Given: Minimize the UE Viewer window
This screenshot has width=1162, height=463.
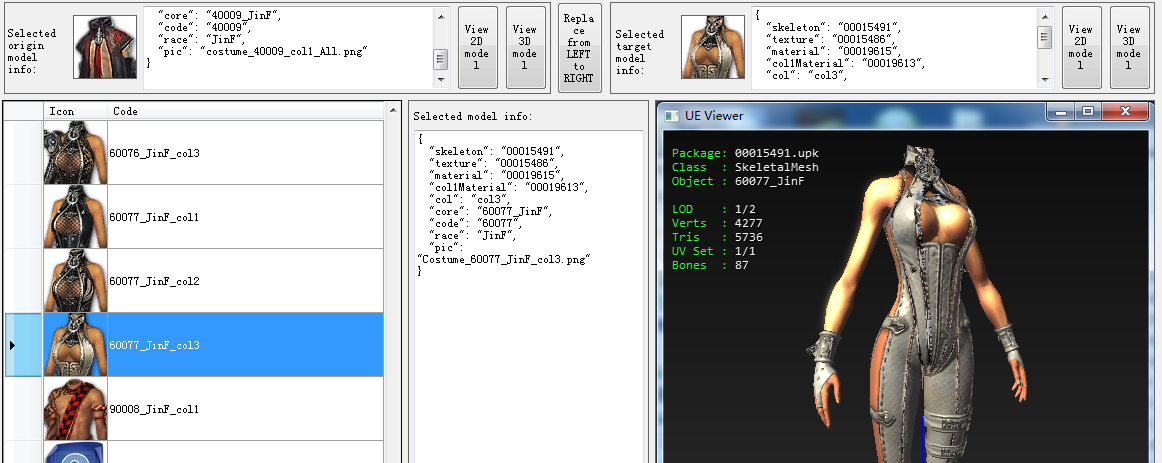Looking at the screenshot, I should [1062, 112].
